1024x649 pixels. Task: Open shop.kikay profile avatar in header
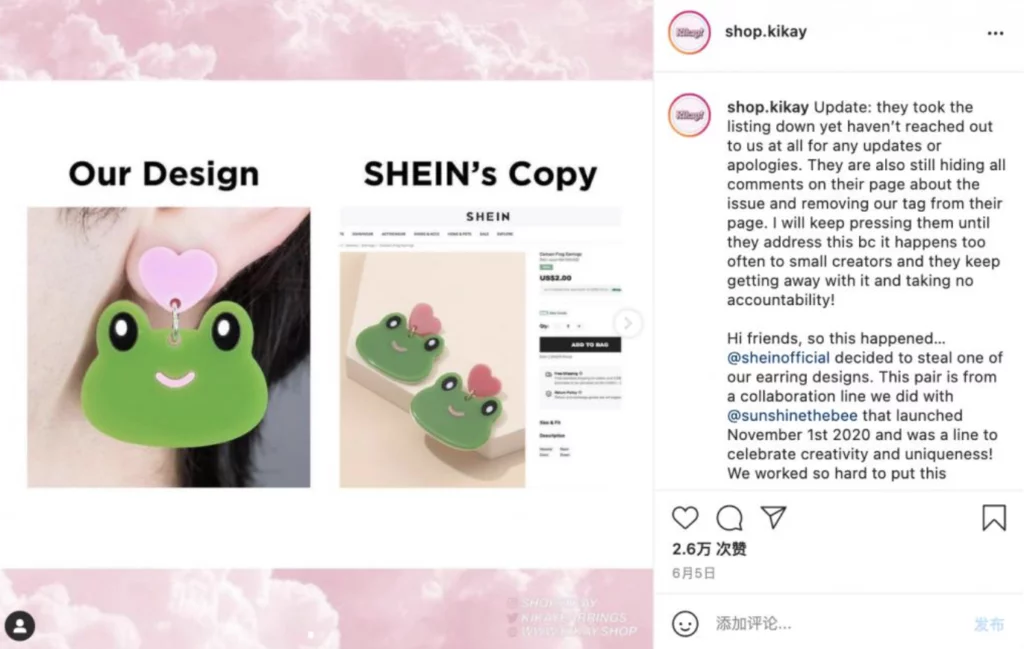(x=689, y=32)
